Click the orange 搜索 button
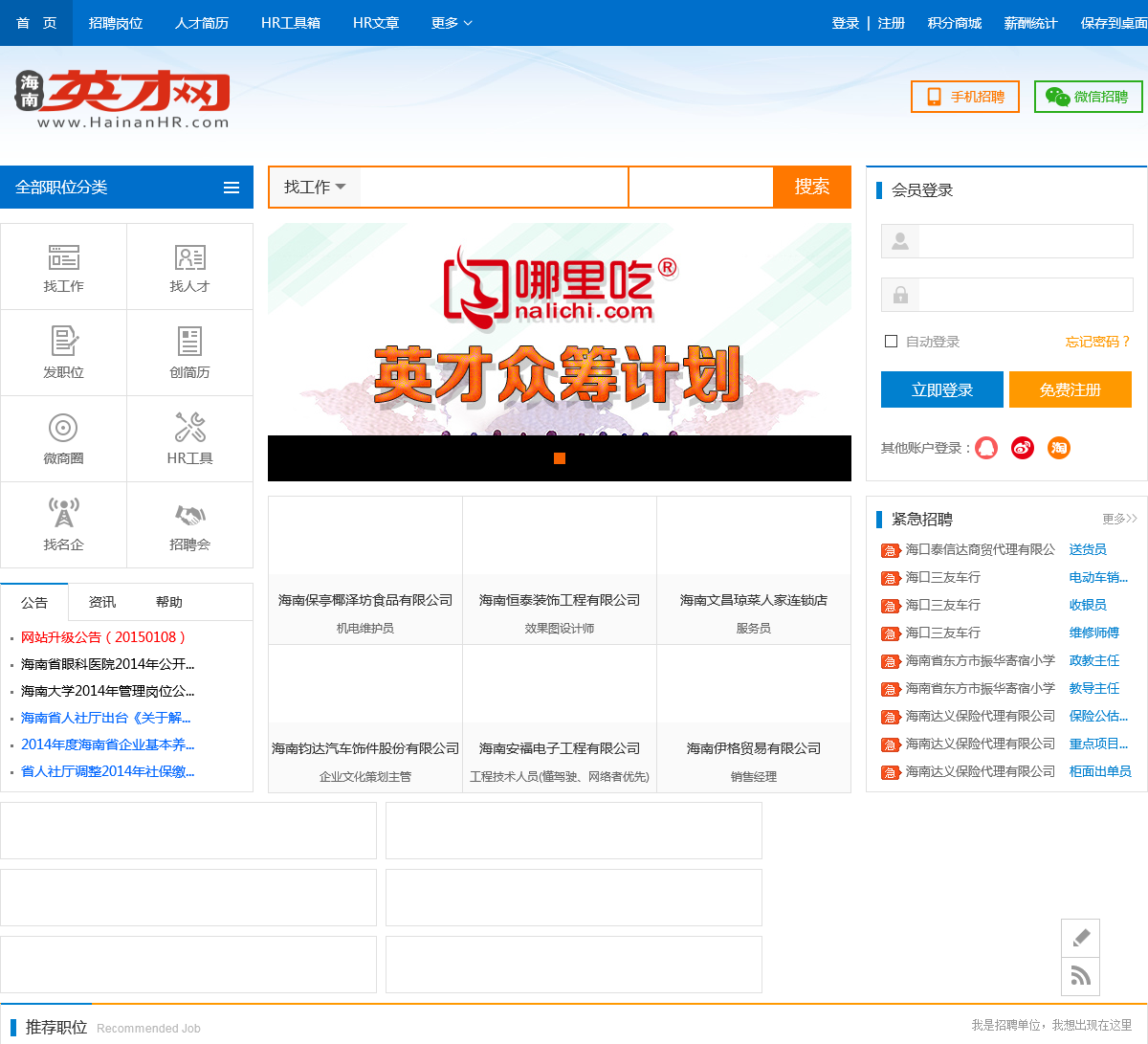Viewport: 1148px width, 1044px height. click(812, 187)
